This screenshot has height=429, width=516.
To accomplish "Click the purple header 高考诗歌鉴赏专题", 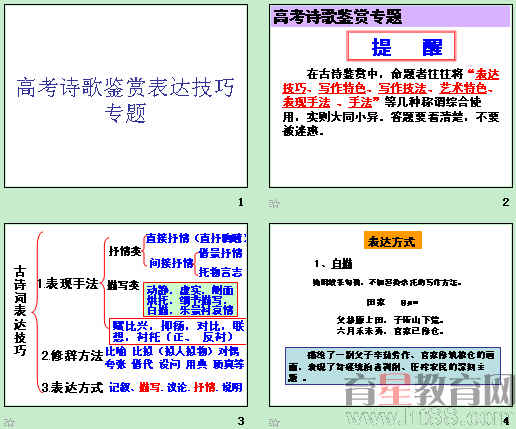I will pyautogui.click(x=390, y=16).
